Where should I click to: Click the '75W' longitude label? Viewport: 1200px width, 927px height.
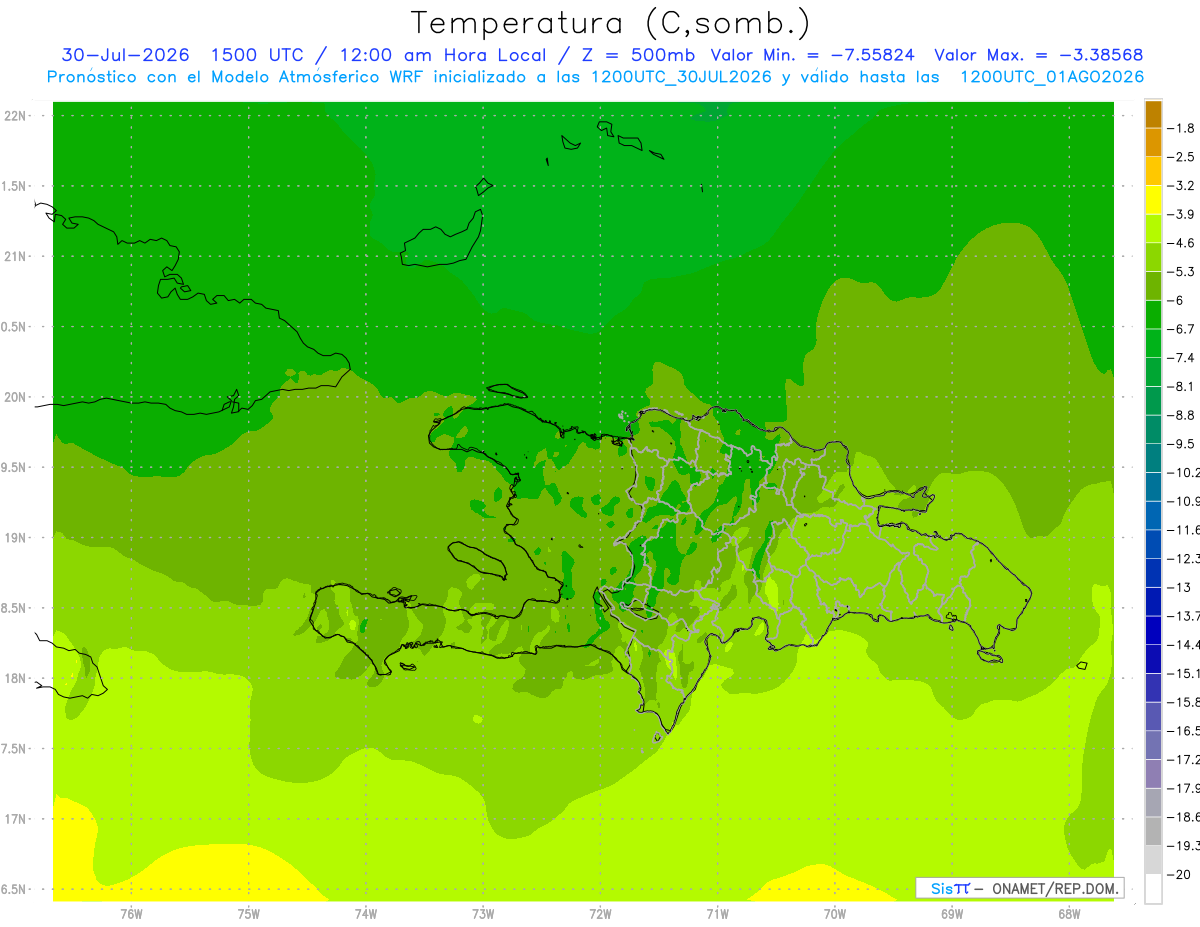coord(248,913)
